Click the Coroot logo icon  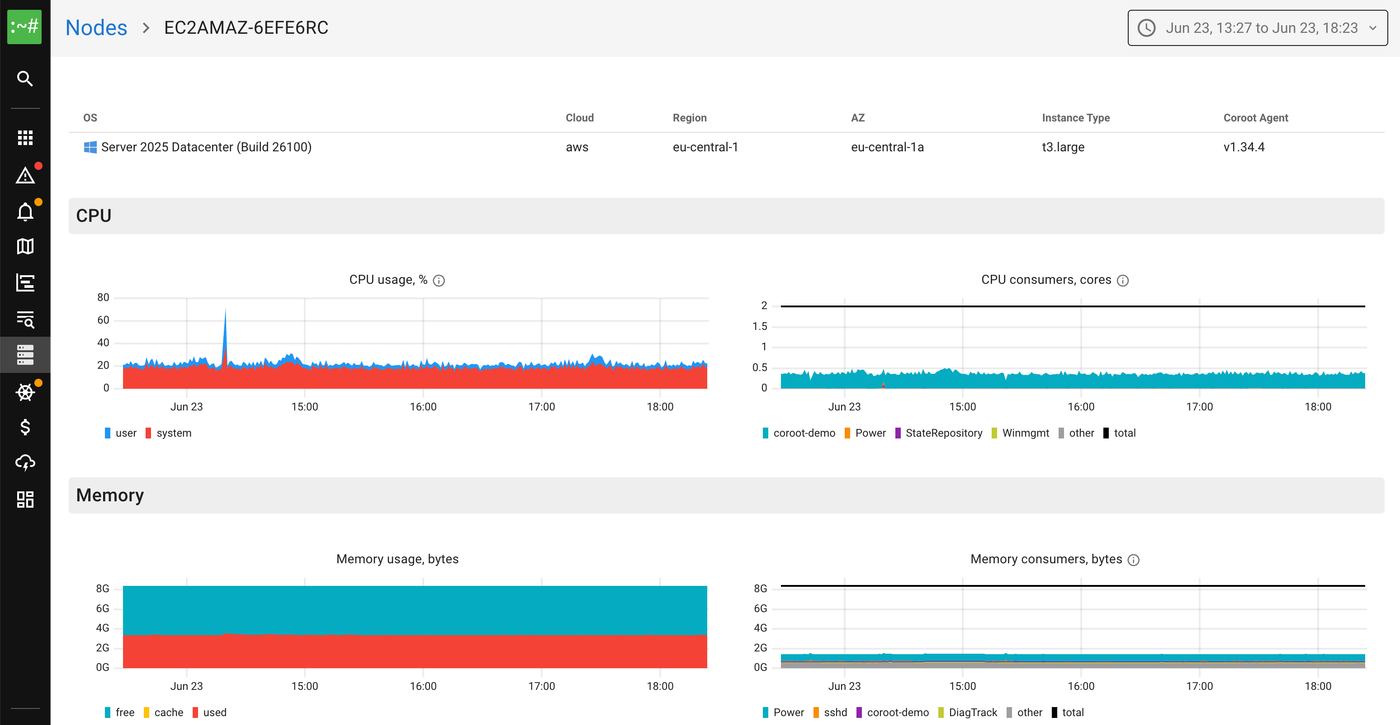click(x=25, y=27)
